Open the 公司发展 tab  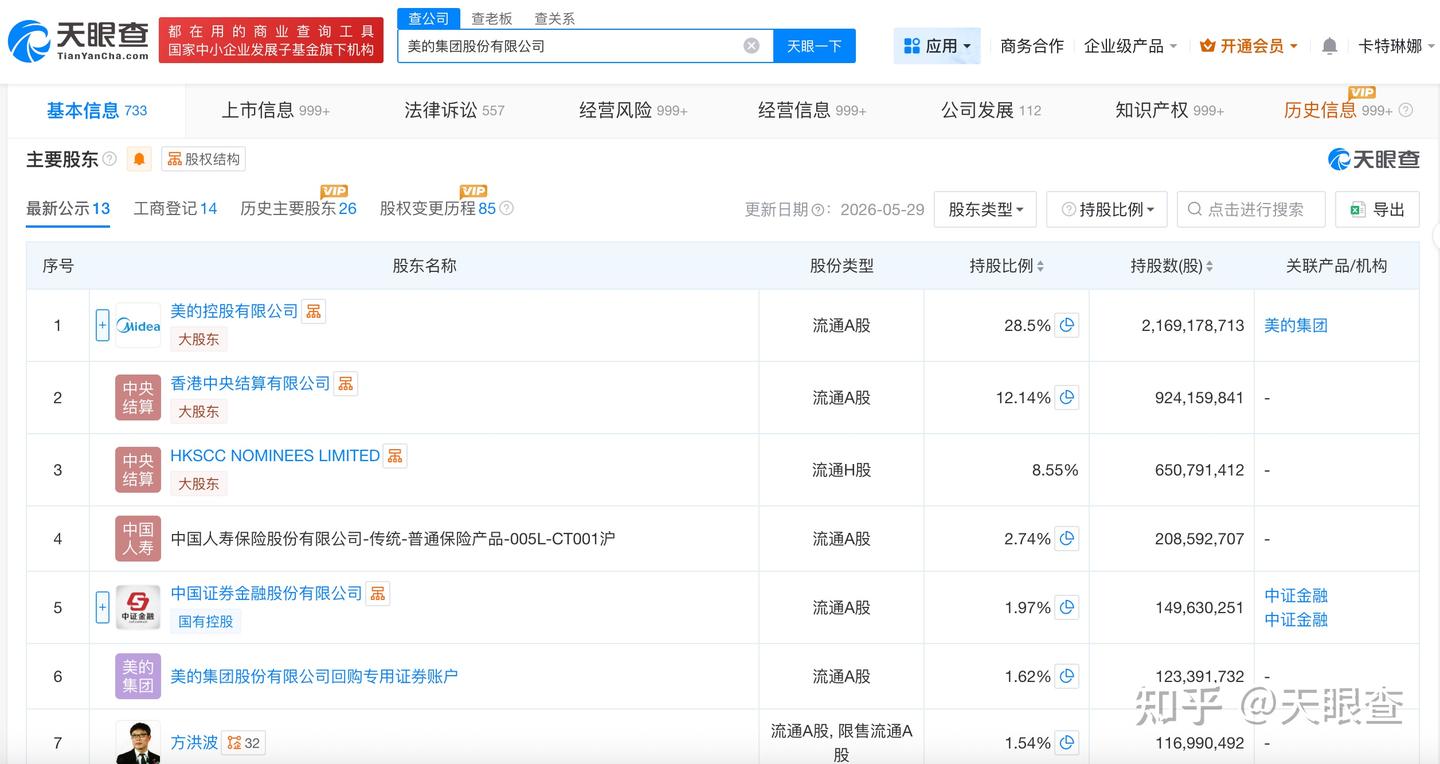click(991, 110)
